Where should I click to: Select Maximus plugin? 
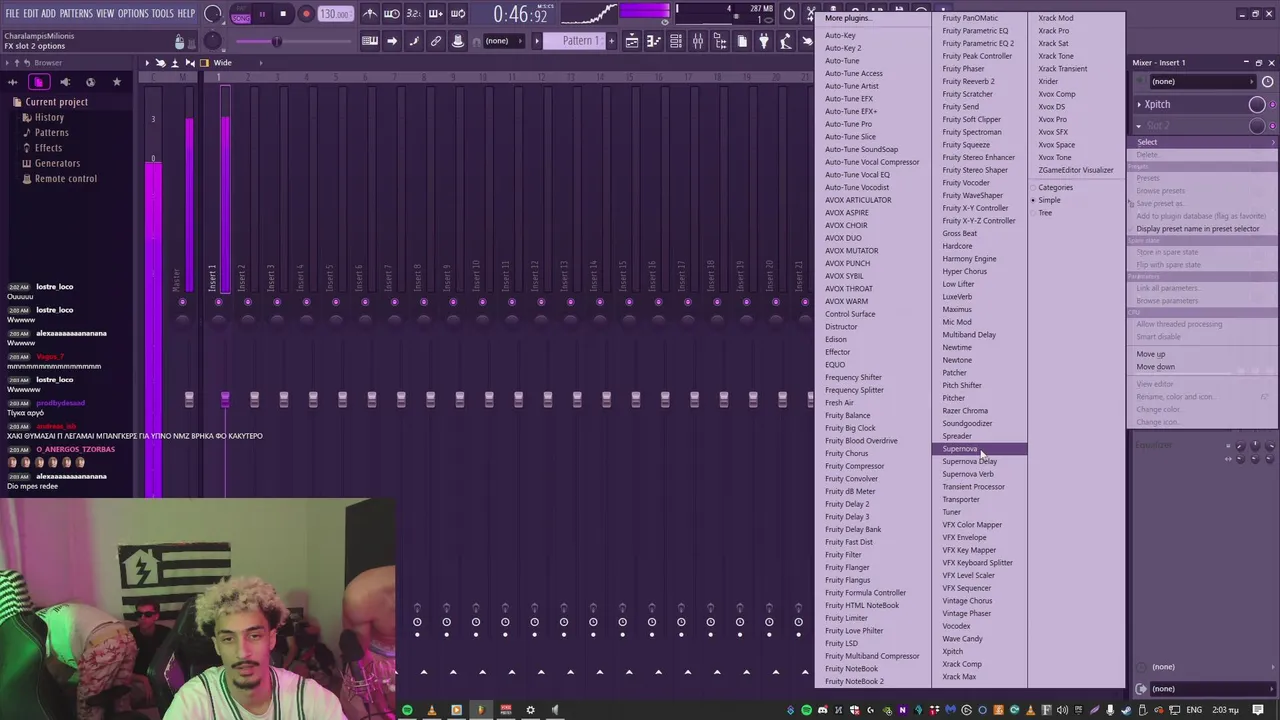(957, 309)
